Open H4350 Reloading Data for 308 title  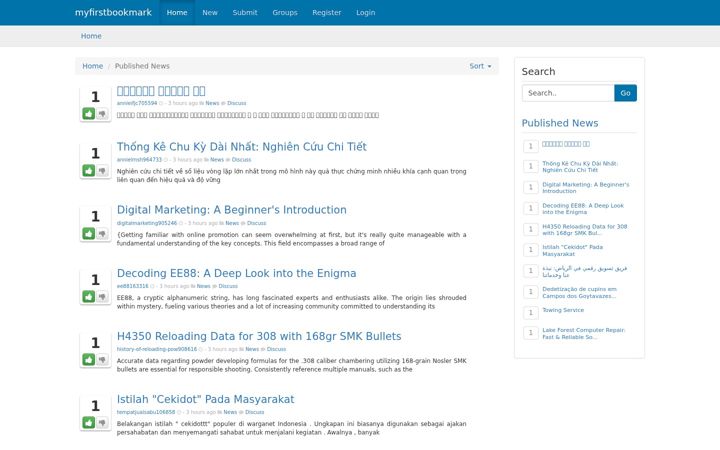[x=259, y=336]
